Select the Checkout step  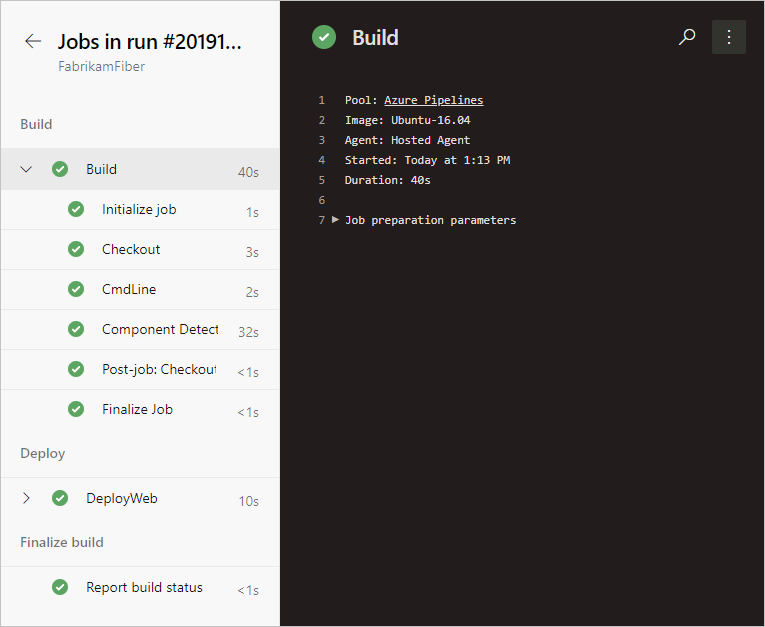tap(131, 250)
